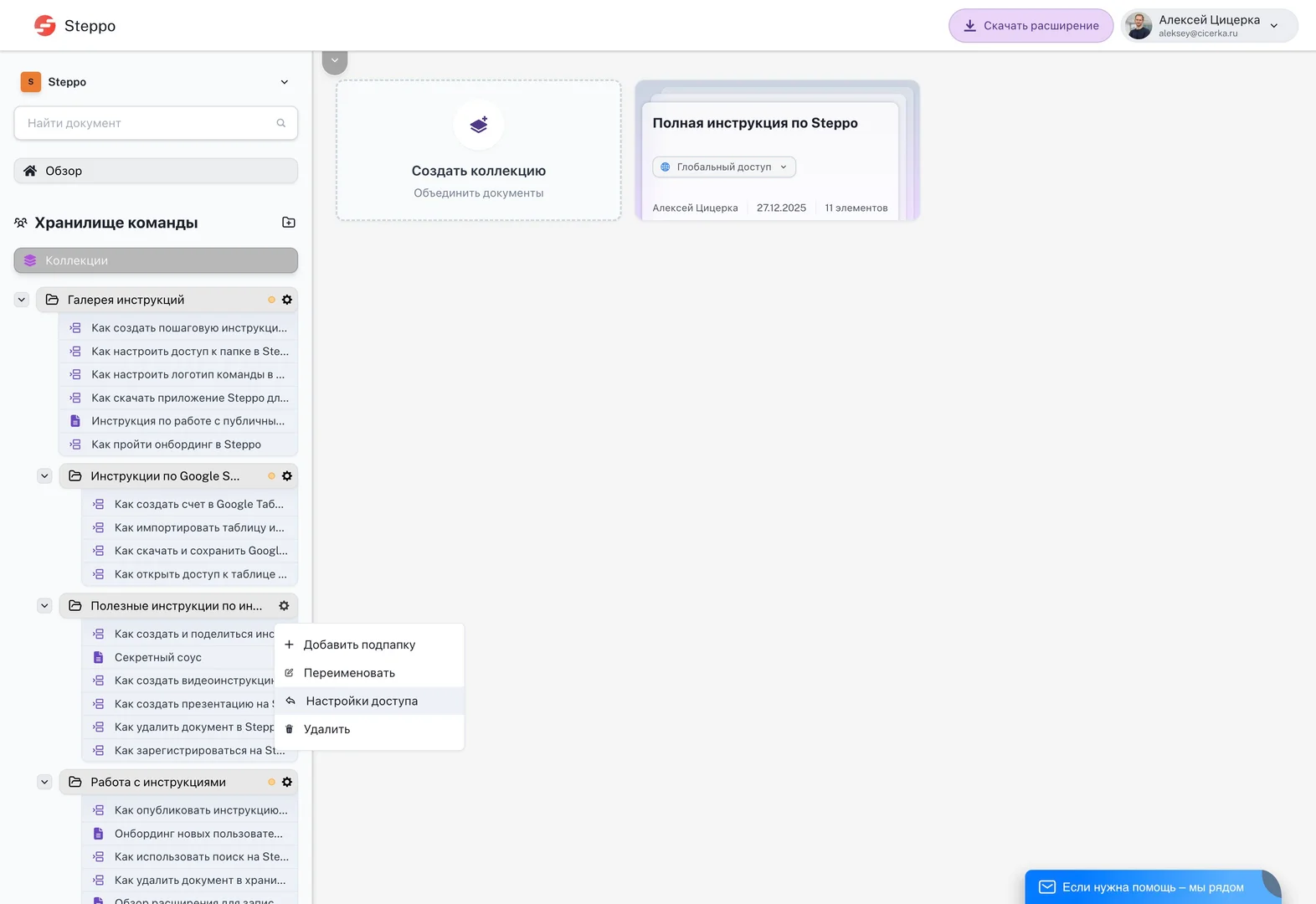Collapse the Работа с инструкциями folder
Viewport: 1316px width, 904px height.
pos(45,782)
